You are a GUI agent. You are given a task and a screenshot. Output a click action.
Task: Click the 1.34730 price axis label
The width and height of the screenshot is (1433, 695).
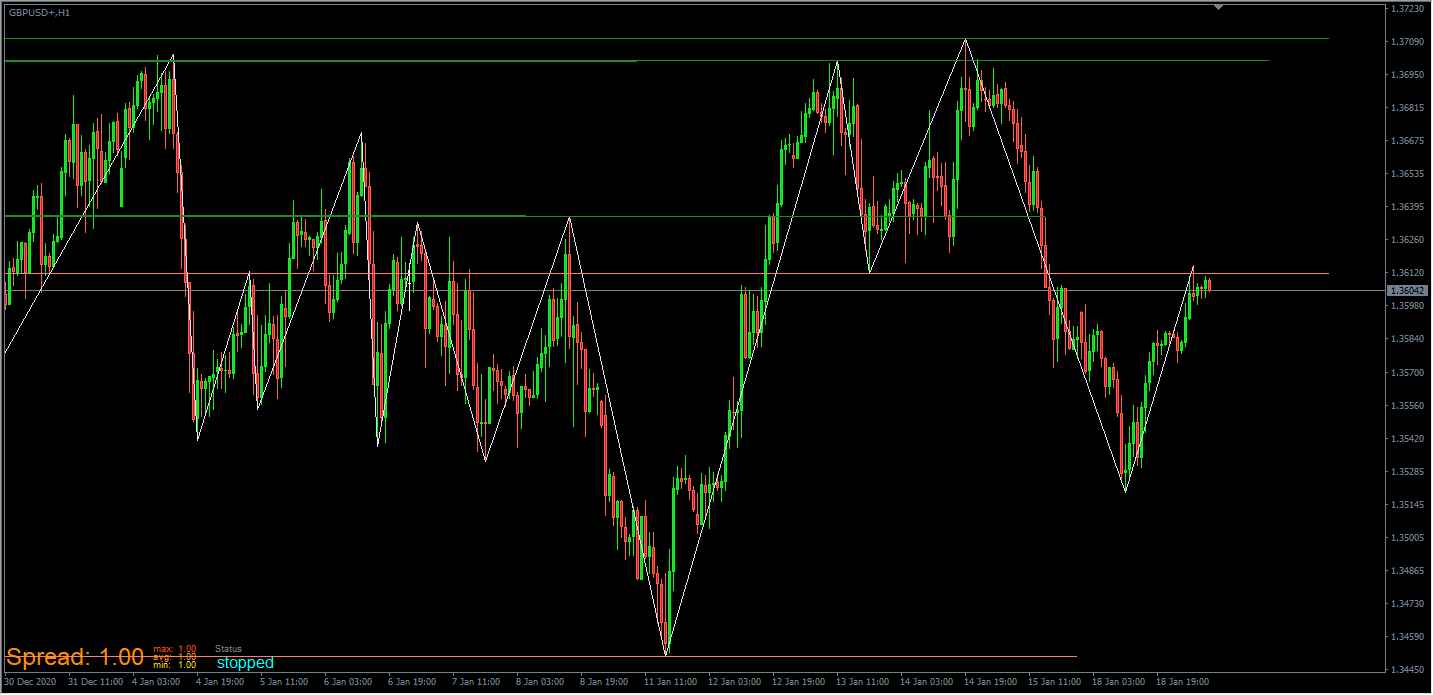coord(1407,603)
